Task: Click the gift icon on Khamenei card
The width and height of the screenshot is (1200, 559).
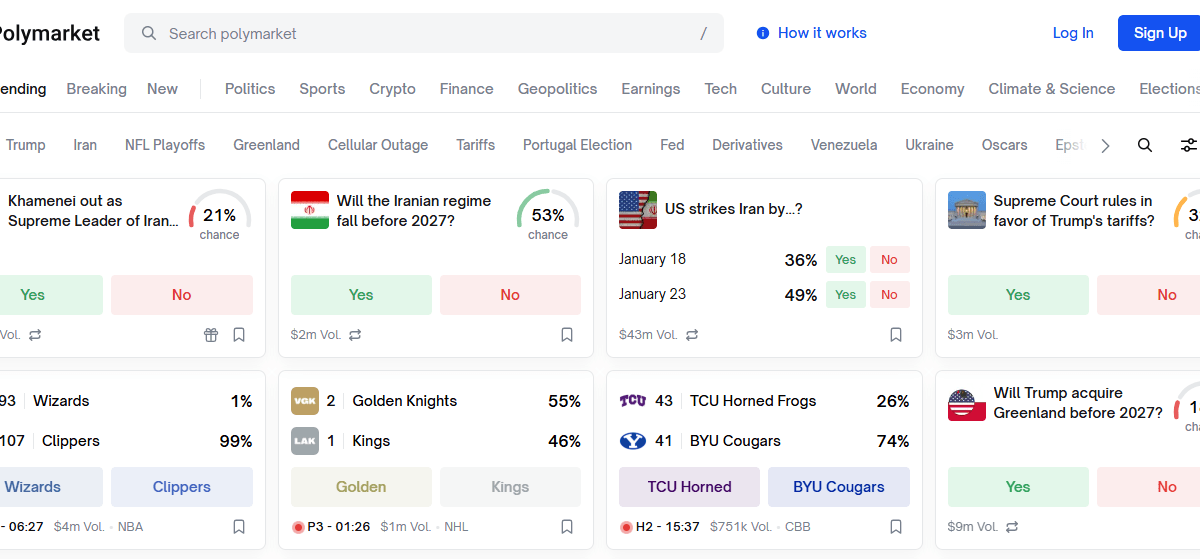Action: 211,335
